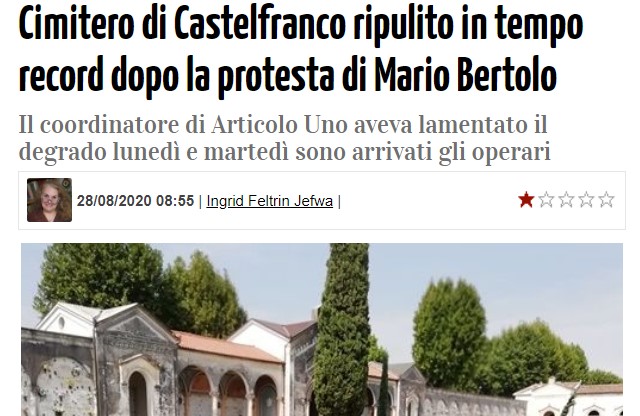Click the publication date 28/08/2020

click(114, 201)
